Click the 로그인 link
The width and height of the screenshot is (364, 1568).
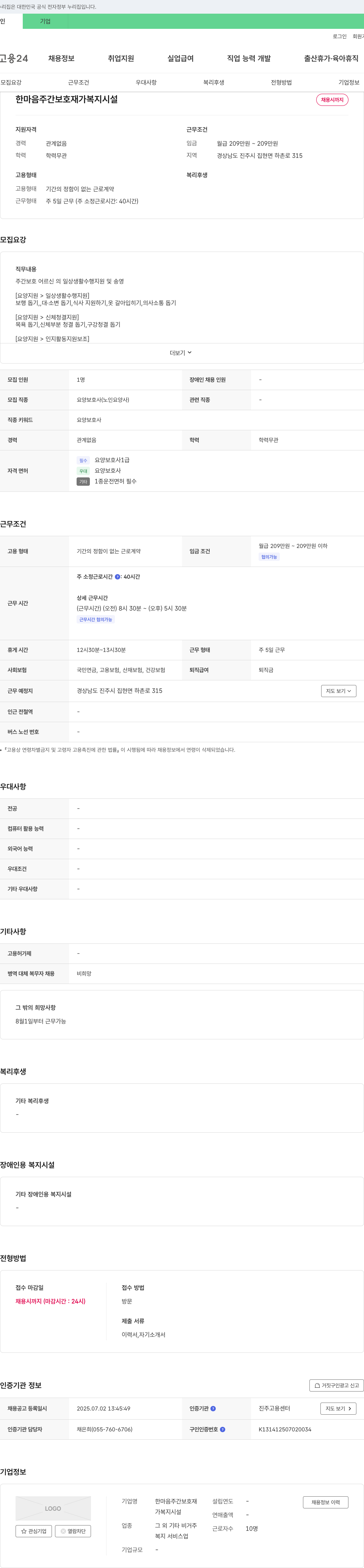(340, 36)
